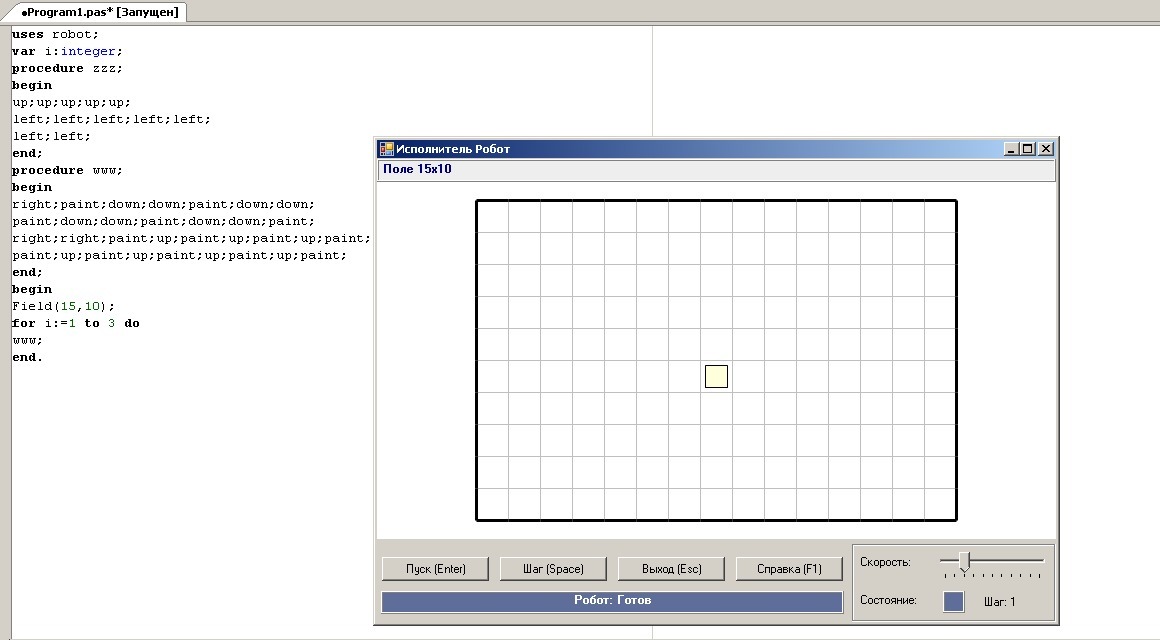This screenshot has width=1160, height=640.
Task: Click the 'for i:=1 to 3 do' line
Action: [75, 323]
